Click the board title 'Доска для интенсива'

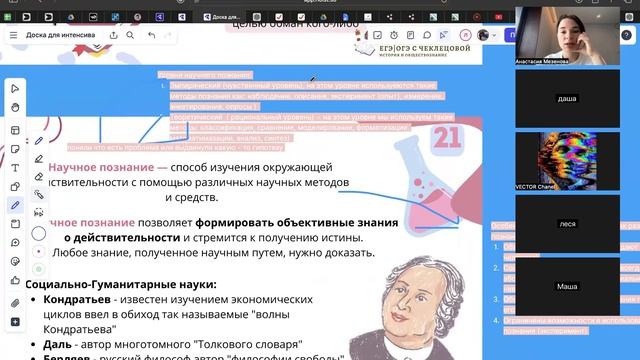coord(60,35)
